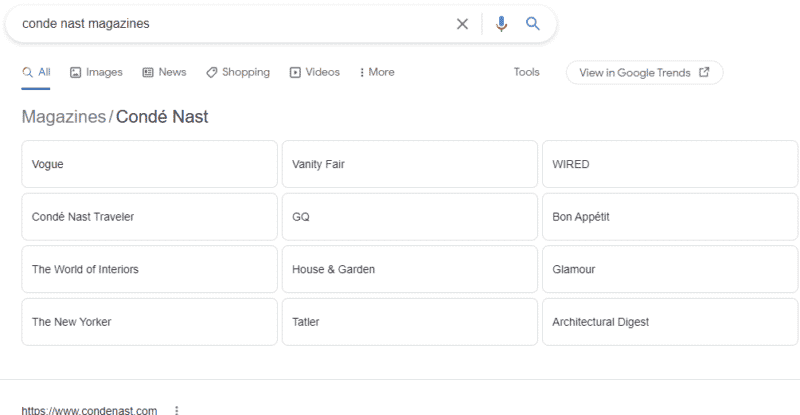800x415 pixels.
Task: Click inside the search text field
Action: tap(230, 24)
